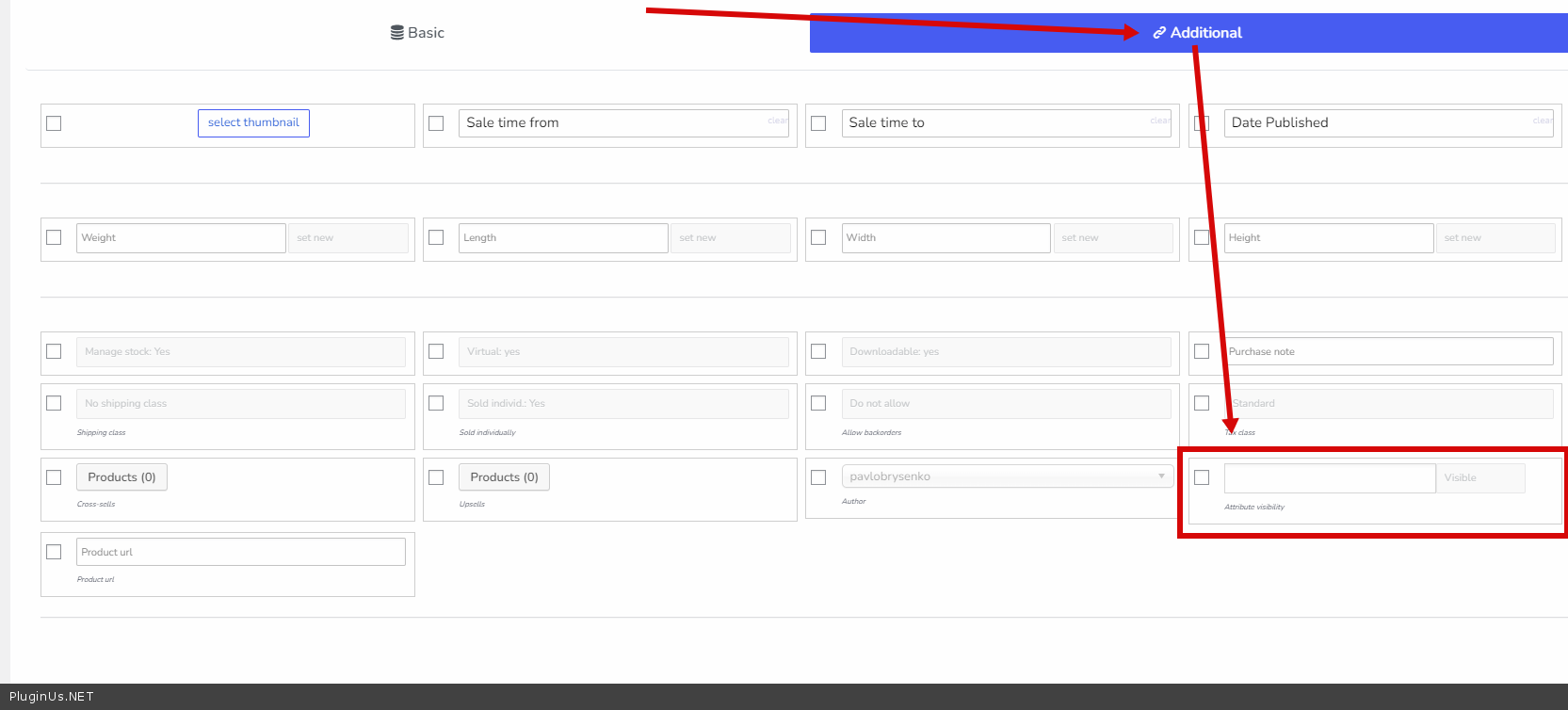Open Cross-sells Products (0) button
Image resolution: width=1568 pixels, height=710 pixels.
tap(121, 477)
